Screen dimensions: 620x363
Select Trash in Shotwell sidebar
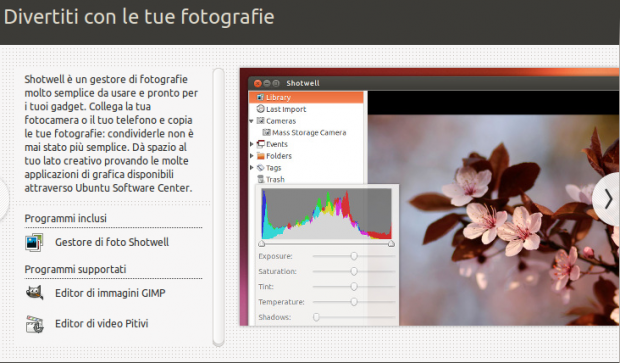tap(306, 179)
